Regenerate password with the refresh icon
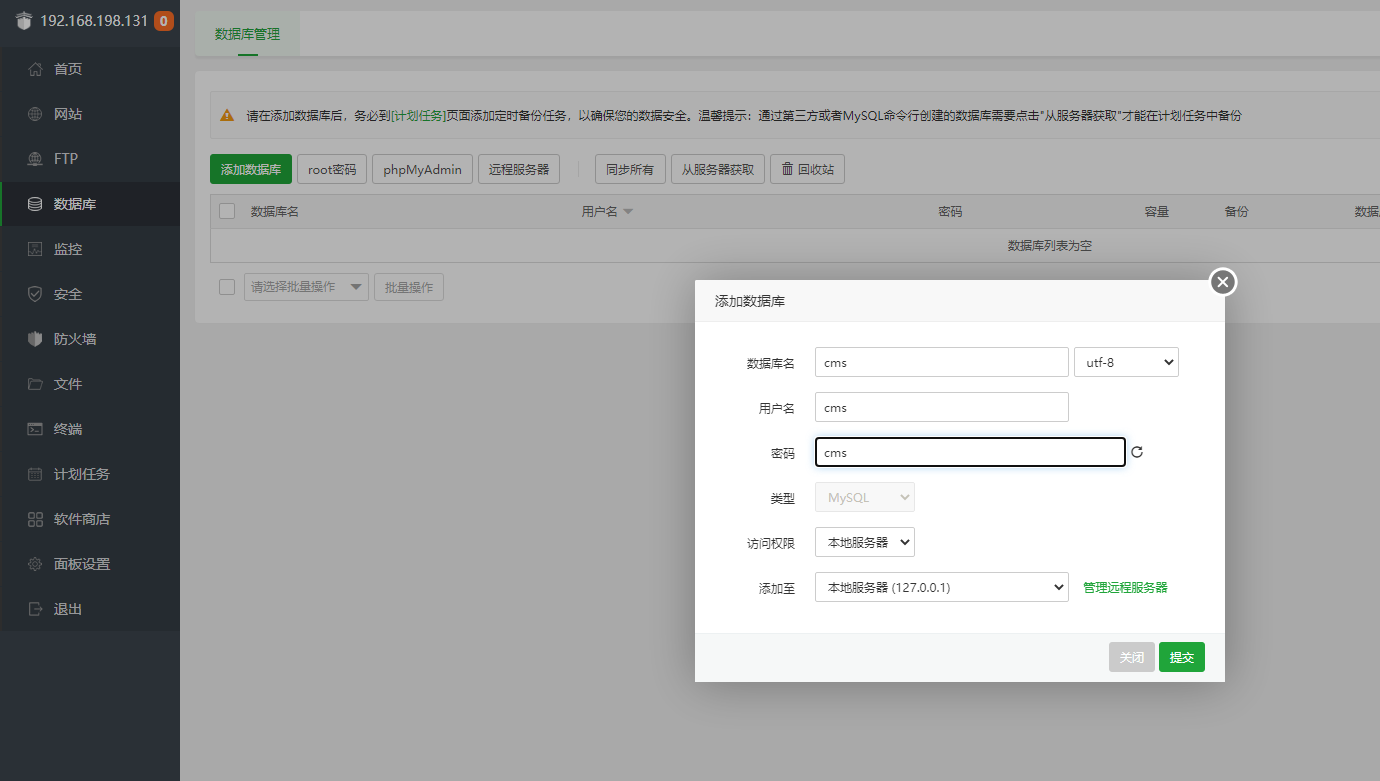The image size is (1380, 781). point(1137,452)
